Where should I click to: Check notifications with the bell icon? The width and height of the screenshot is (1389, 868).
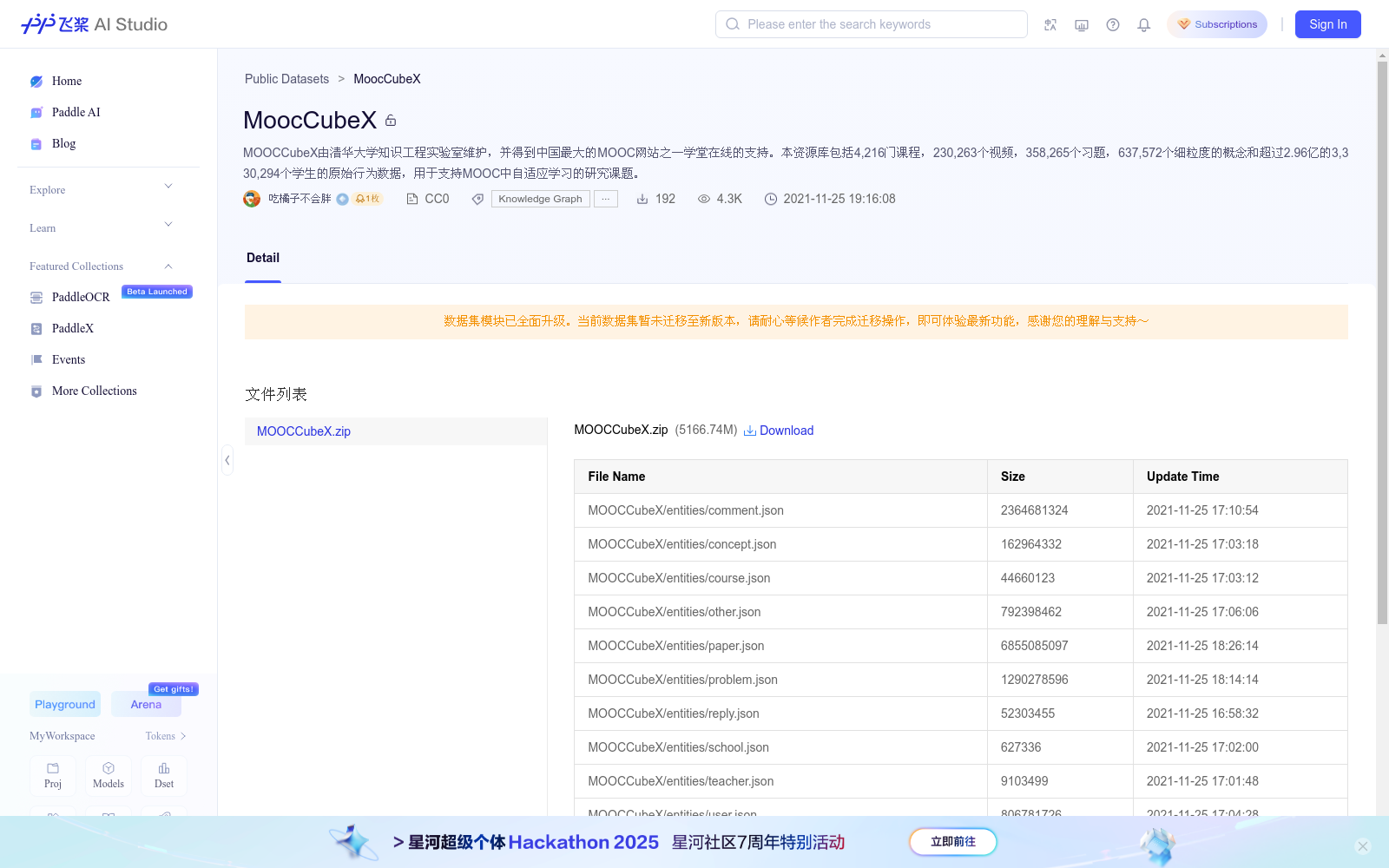pos(1143,24)
